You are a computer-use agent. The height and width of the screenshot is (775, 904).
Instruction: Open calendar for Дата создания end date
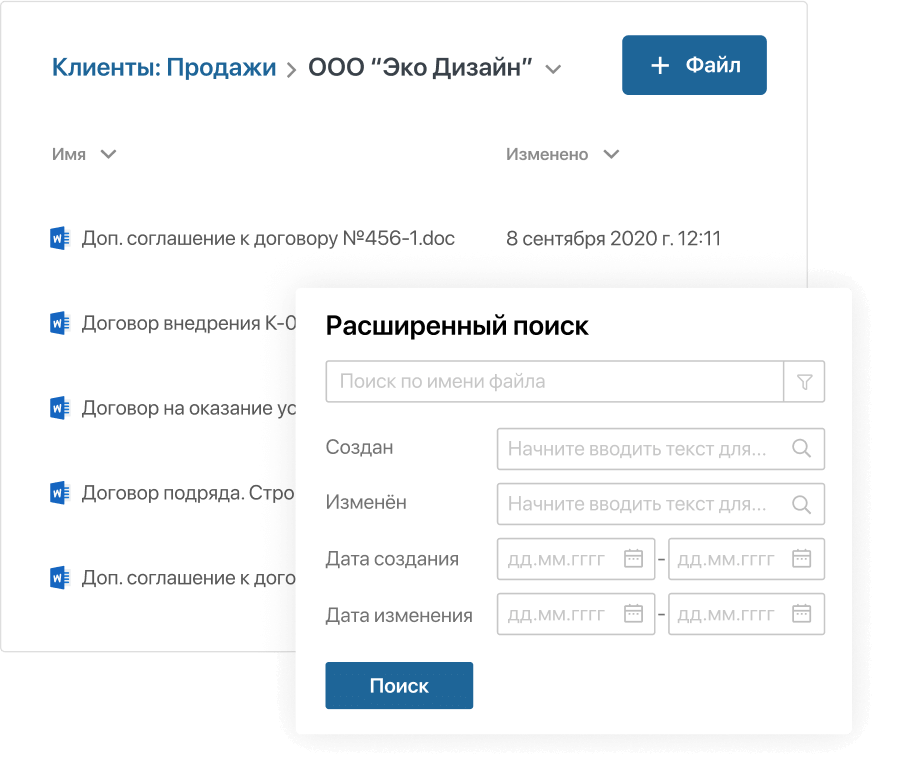point(802,558)
